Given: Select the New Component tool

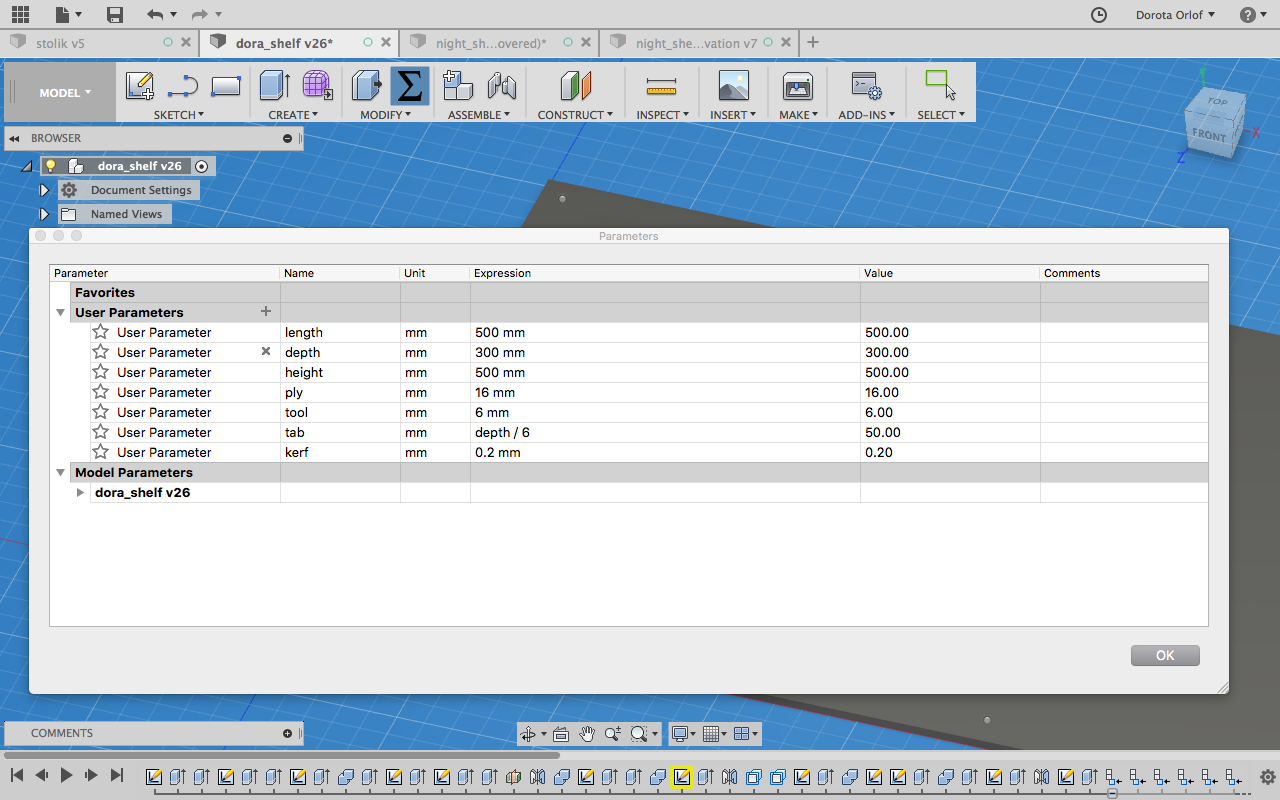Looking at the screenshot, I should coord(458,86).
